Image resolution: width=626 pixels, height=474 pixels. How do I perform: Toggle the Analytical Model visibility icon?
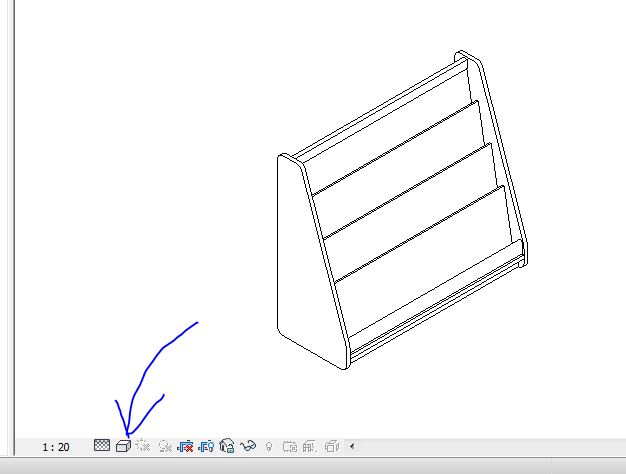(309, 446)
